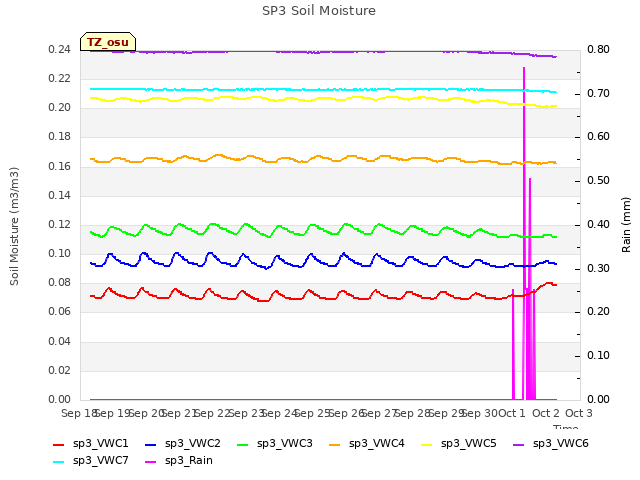
Task: Click the green sp3_VWC3 legend color marker
Action: 243,444
